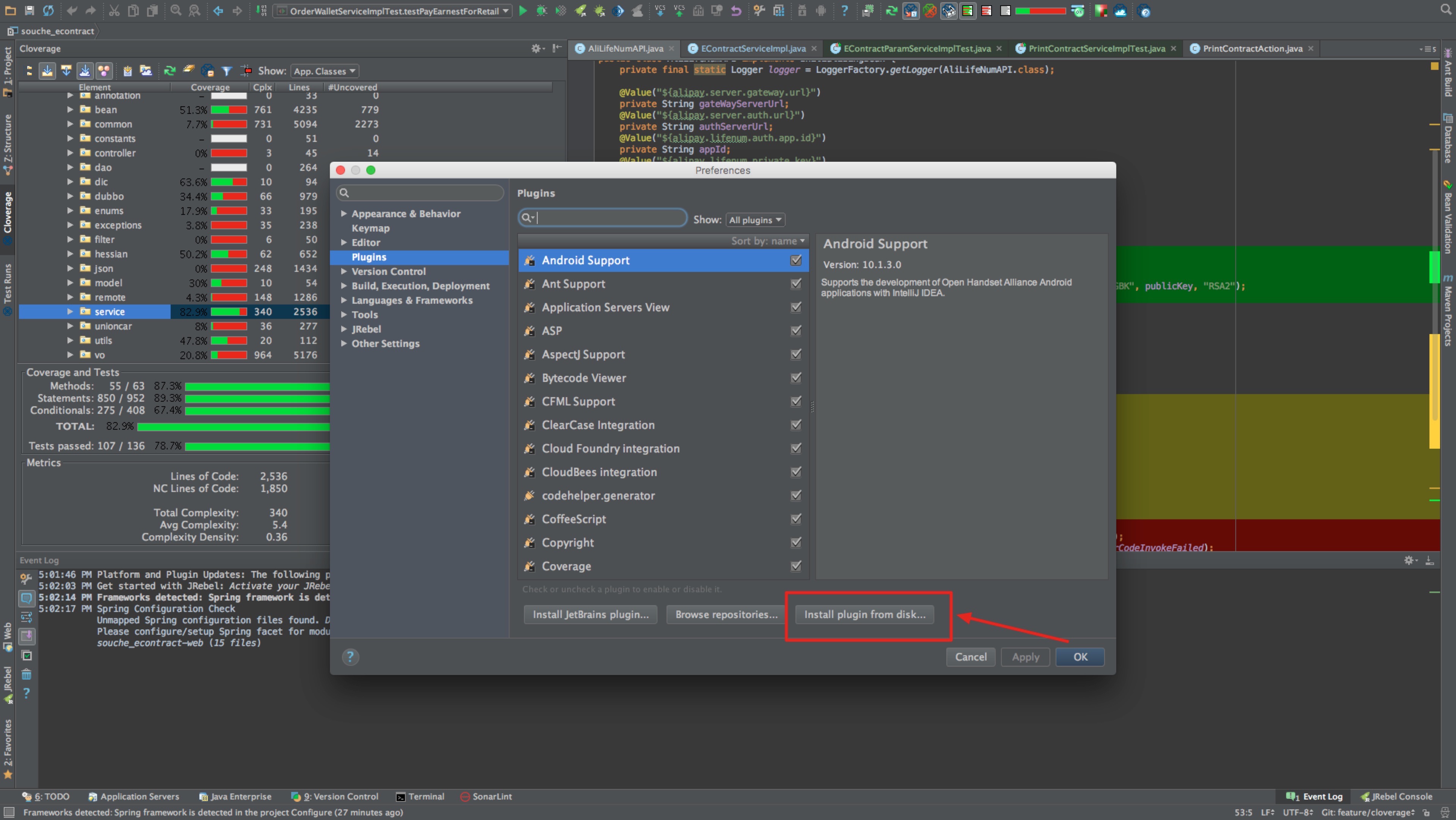Click the help circle icon in Preferences dialog
Screen dimensions: 1456x820
350,657
